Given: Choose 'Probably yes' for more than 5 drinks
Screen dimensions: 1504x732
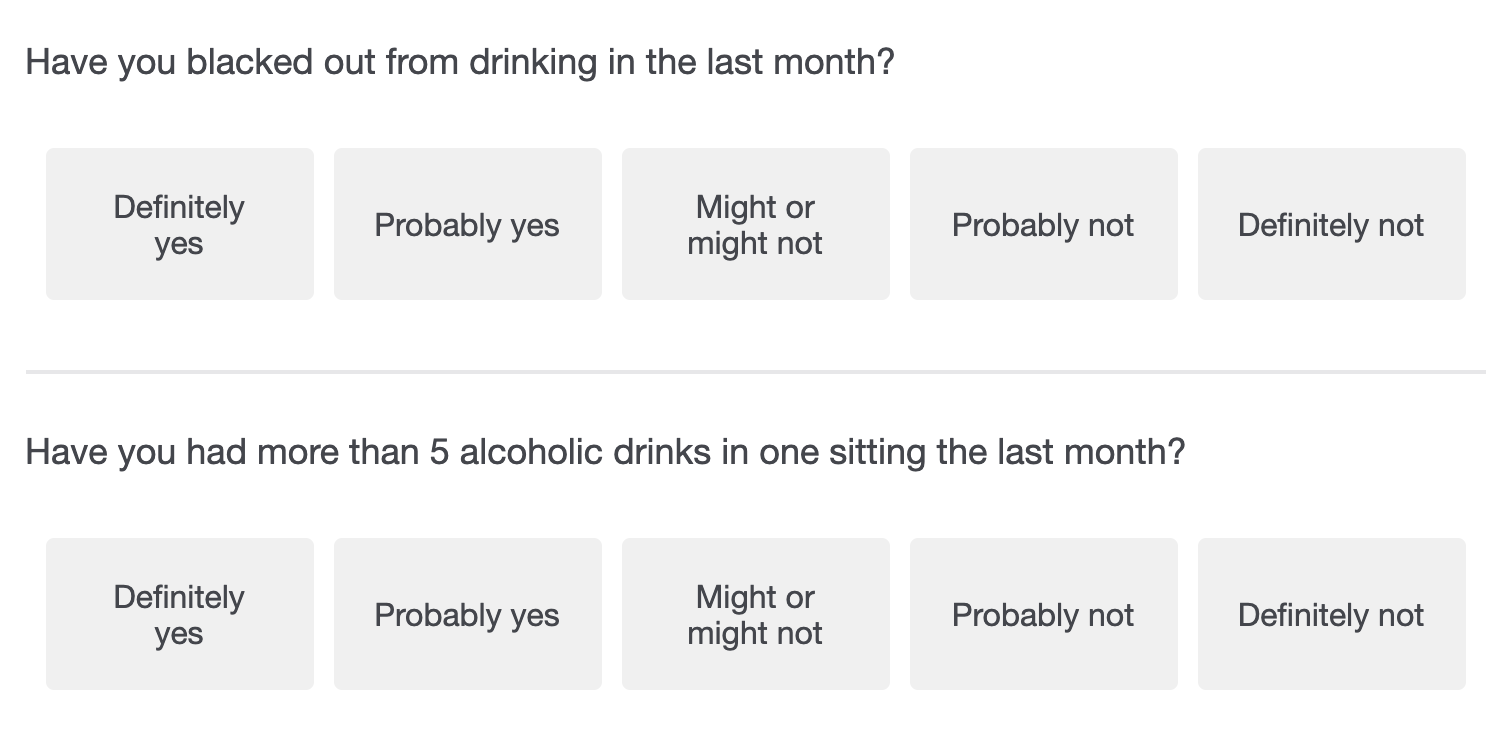Looking at the screenshot, I should click(x=468, y=614).
